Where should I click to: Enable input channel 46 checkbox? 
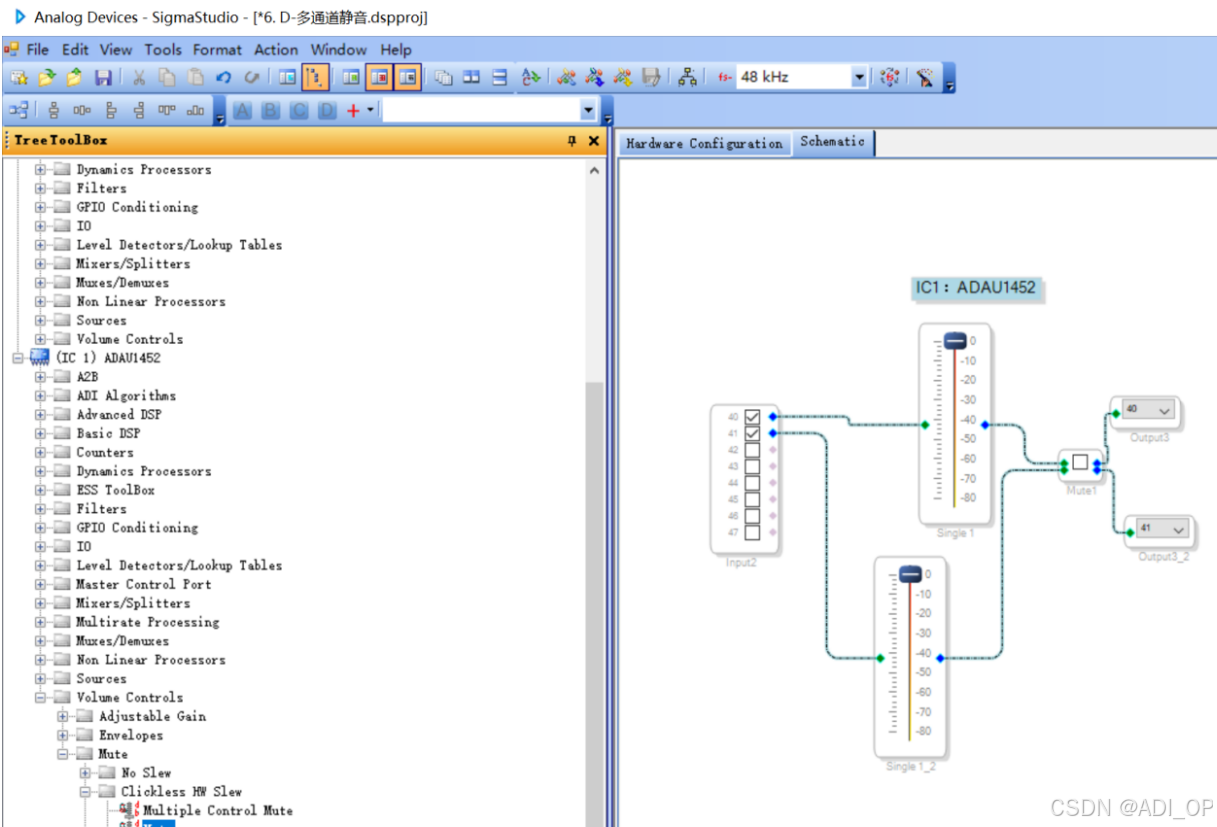pyautogui.click(x=752, y=516)
